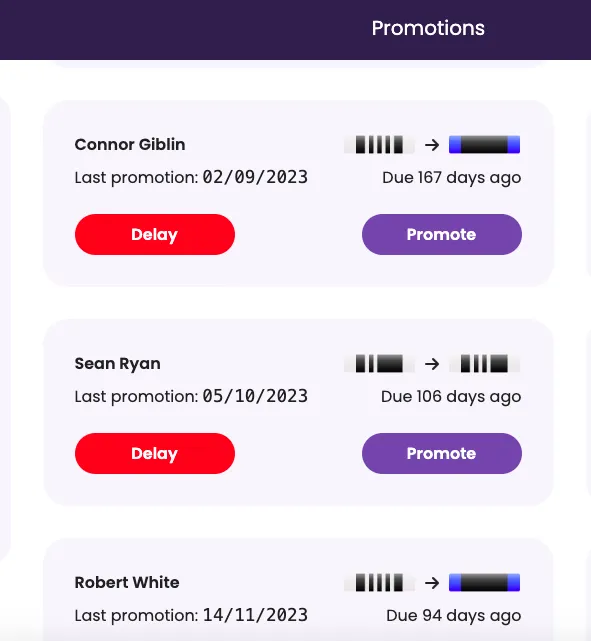Open the Promotions page title
This screenshot has height=641, width=591.
[428, 28]
